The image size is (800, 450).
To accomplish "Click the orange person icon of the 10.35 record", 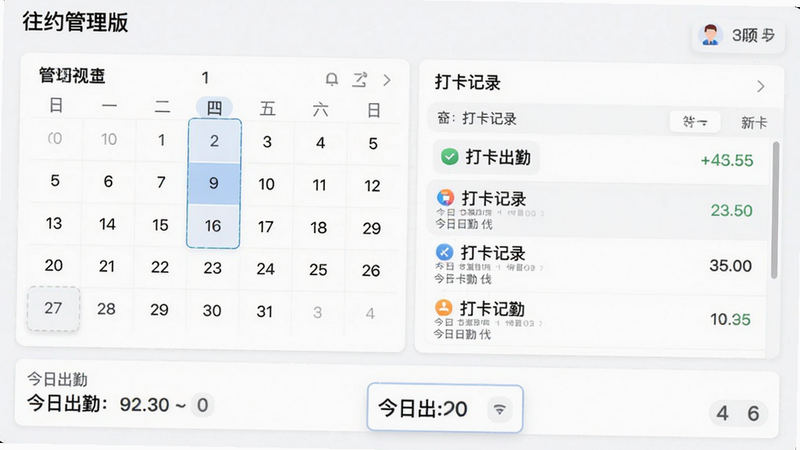I will tap(444, 307).
